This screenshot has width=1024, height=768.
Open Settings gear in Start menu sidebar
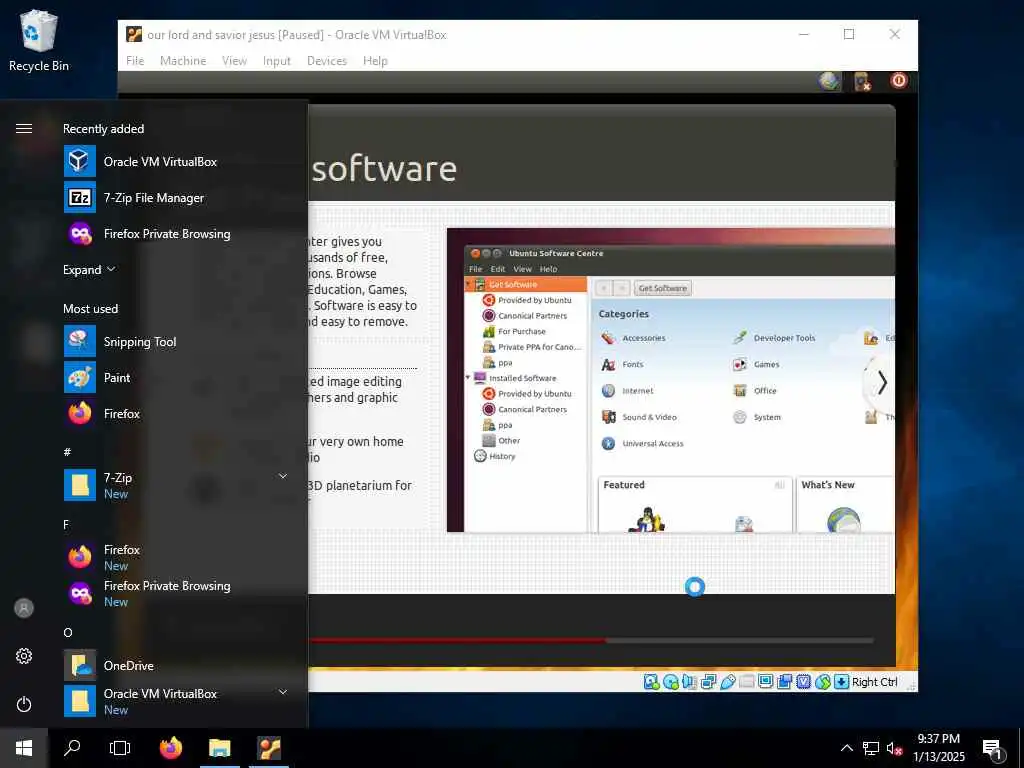tap(24, 656)
